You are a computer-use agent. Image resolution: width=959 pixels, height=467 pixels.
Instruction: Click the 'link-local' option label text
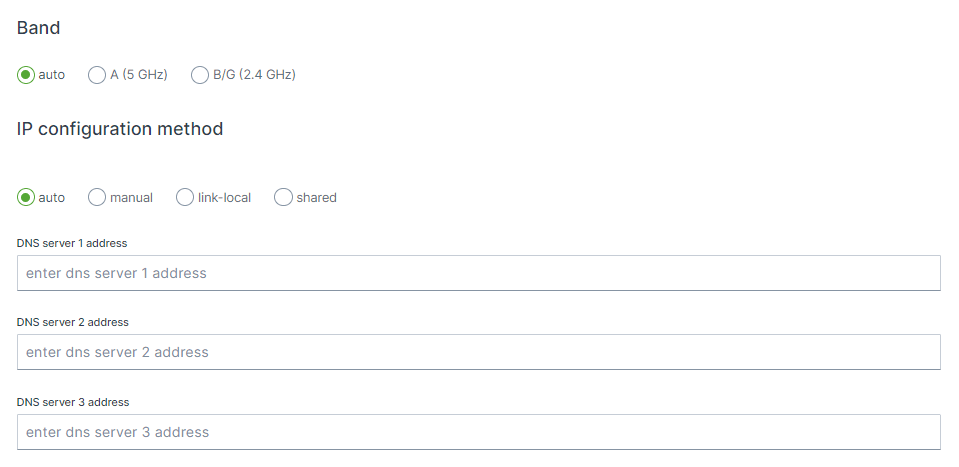pyautogui.click(x=224, y=198)
